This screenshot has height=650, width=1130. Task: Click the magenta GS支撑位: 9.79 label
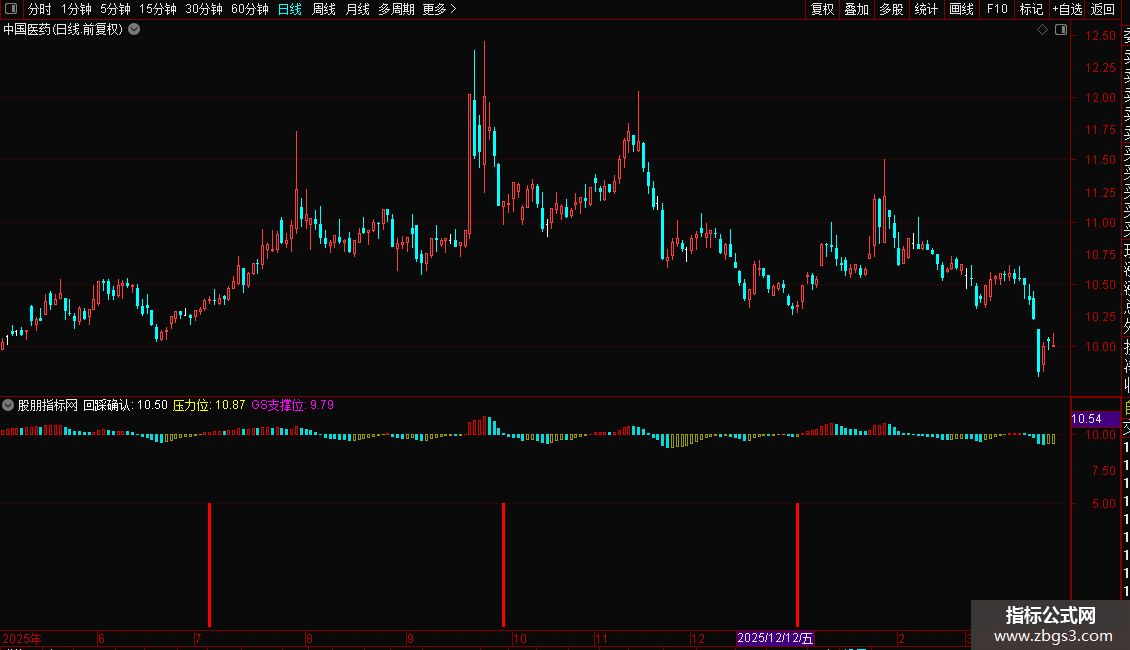pos(293,405)
